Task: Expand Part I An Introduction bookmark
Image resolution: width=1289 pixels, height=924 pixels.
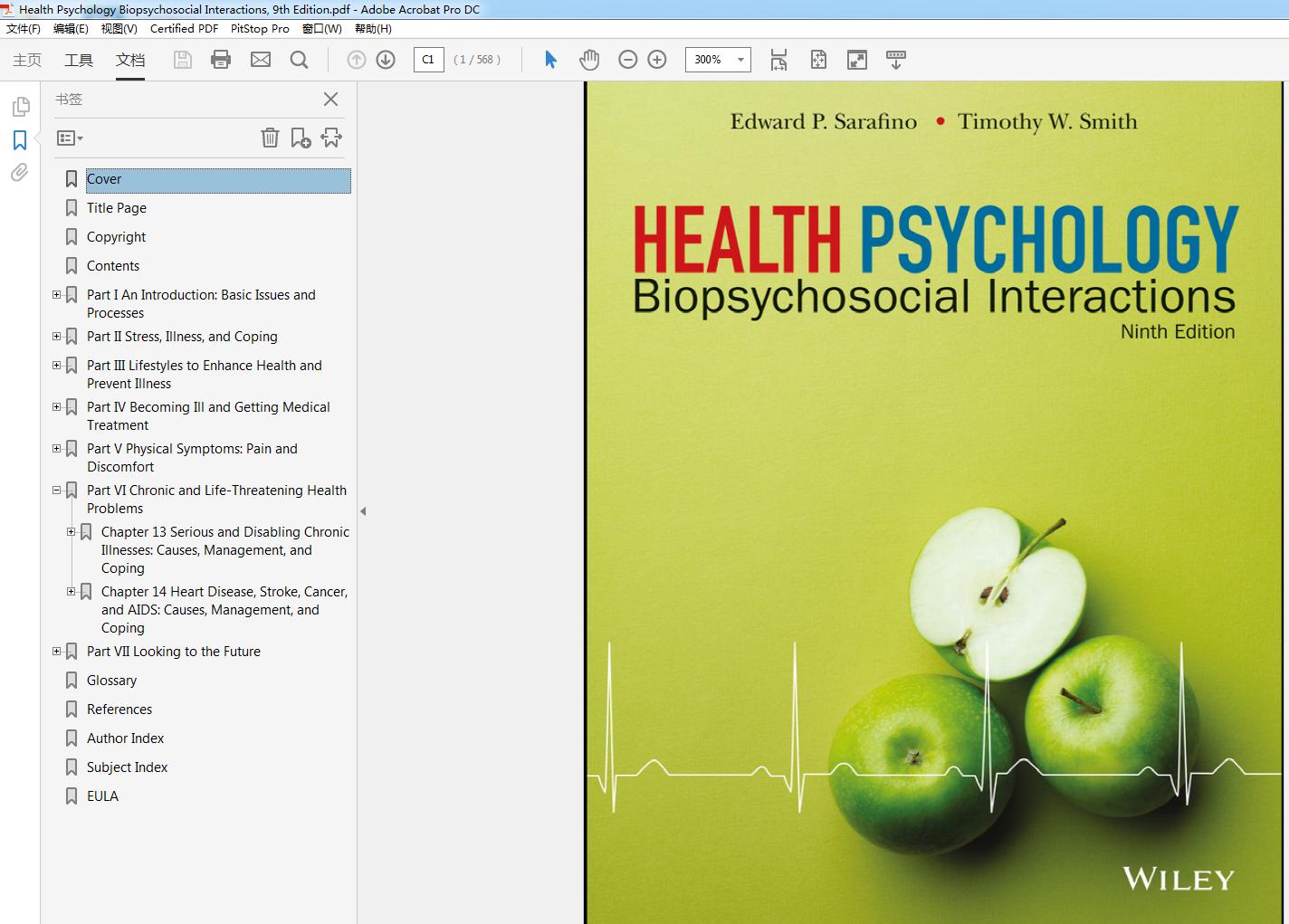Action: point(56,295)
